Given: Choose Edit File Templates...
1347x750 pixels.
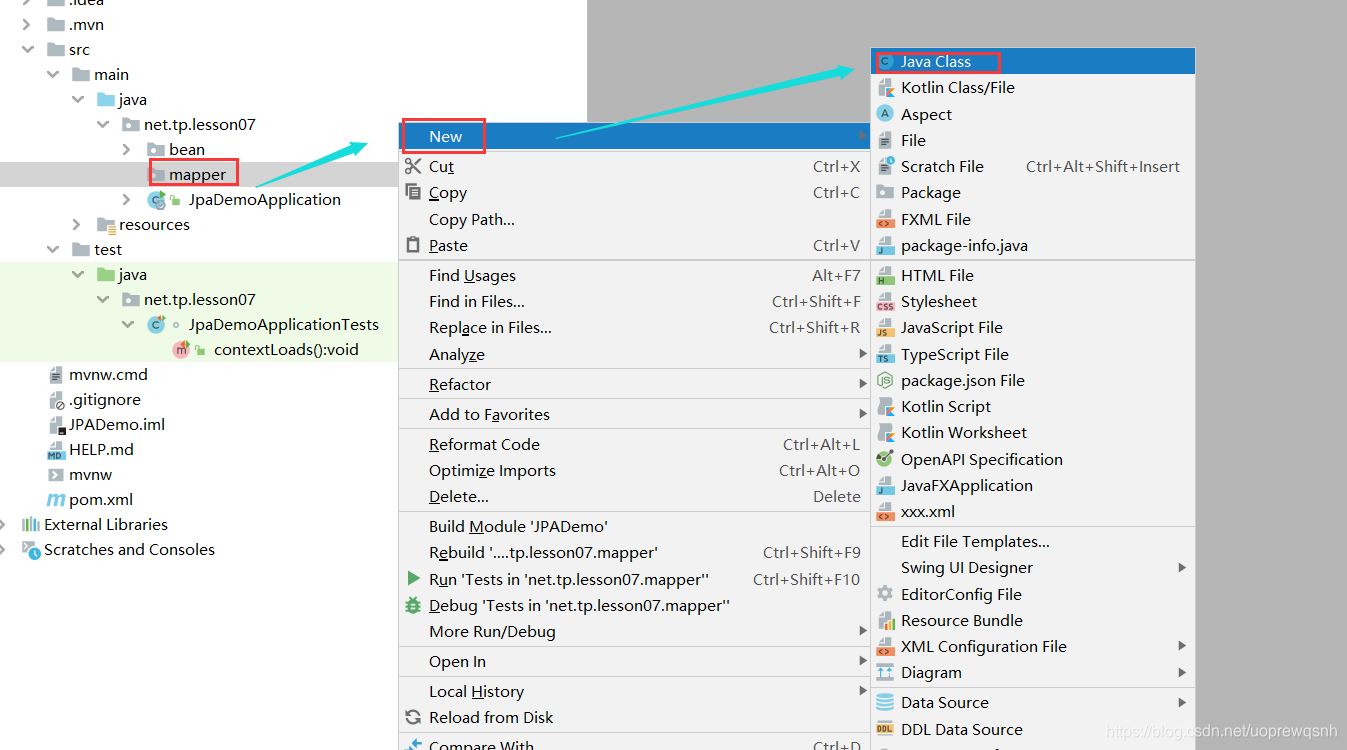Looking at the screenshot, I should pos(1033,541).
